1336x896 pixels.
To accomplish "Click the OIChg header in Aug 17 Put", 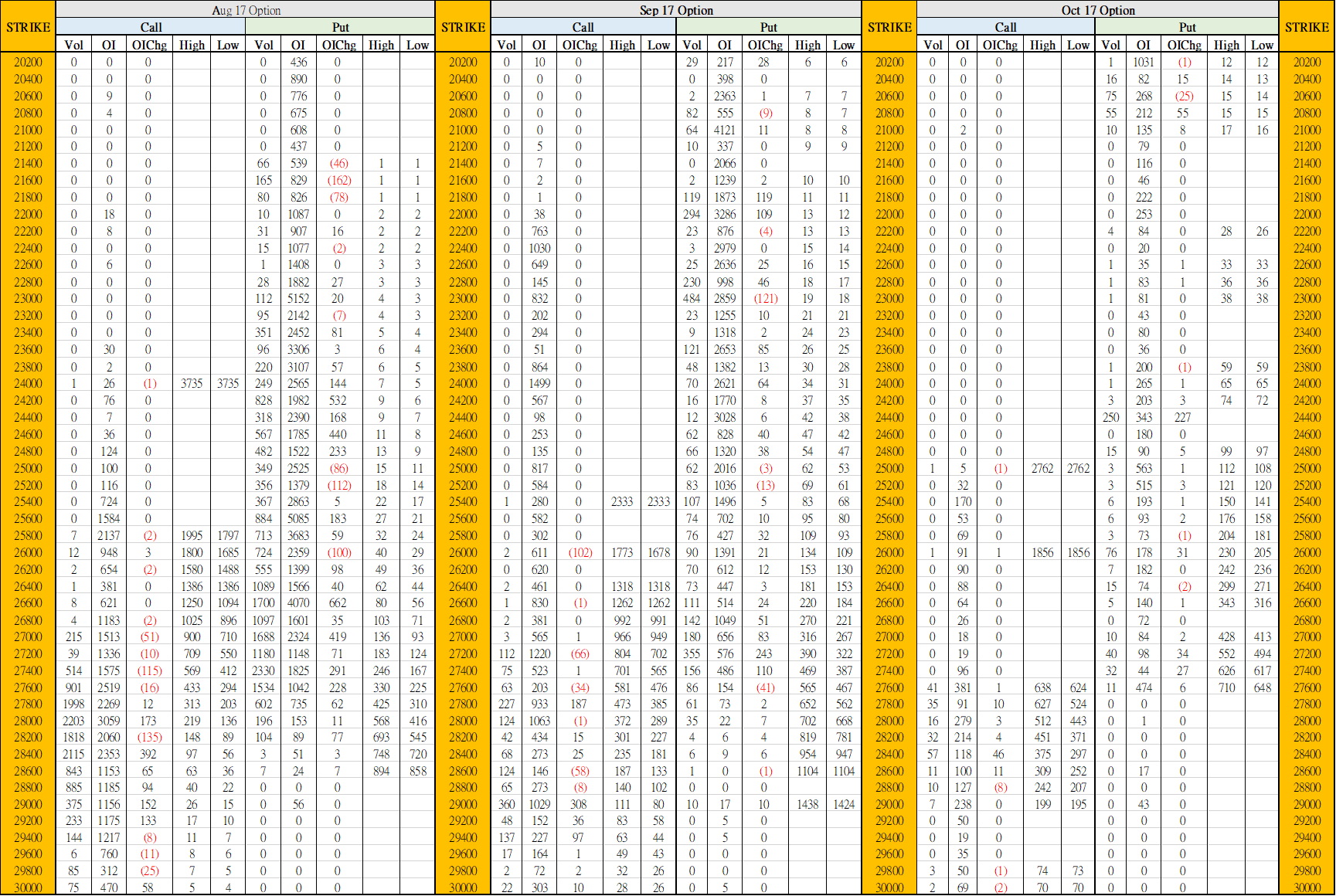I will coord(338,45).
